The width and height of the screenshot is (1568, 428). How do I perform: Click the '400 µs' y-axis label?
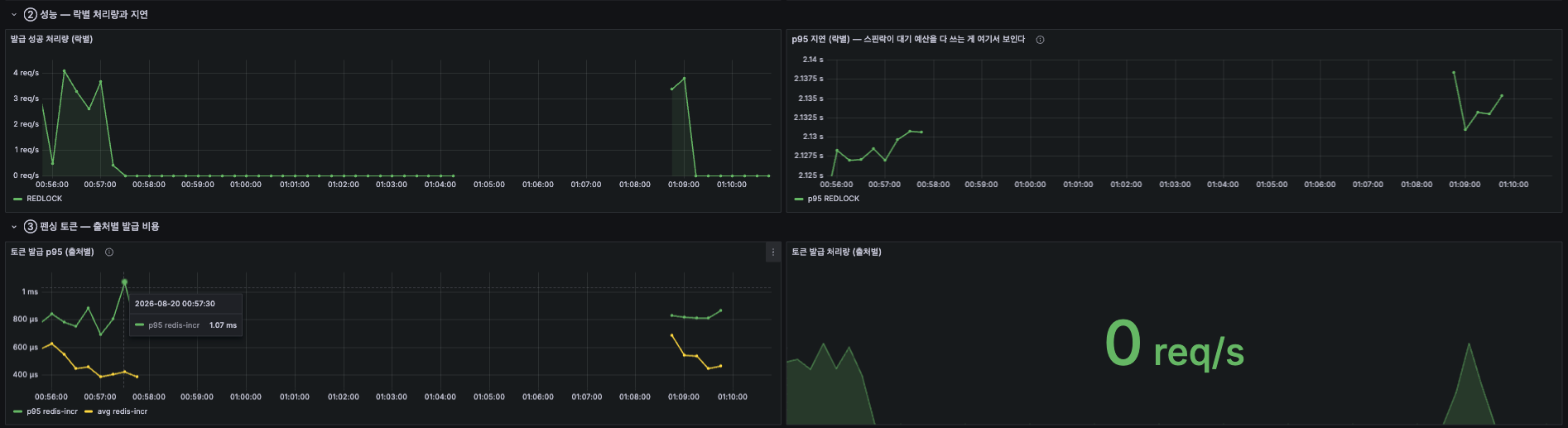(26, 375)
